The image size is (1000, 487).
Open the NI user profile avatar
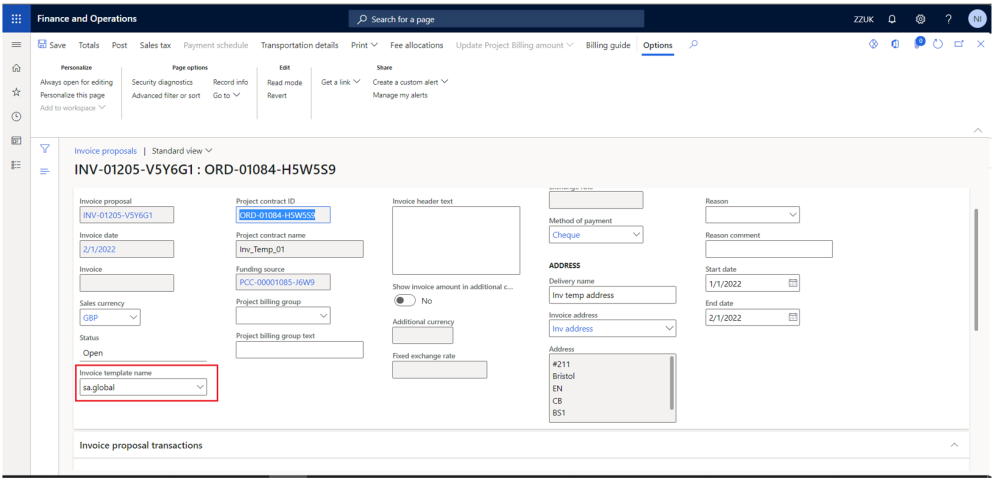pos(976,19)
